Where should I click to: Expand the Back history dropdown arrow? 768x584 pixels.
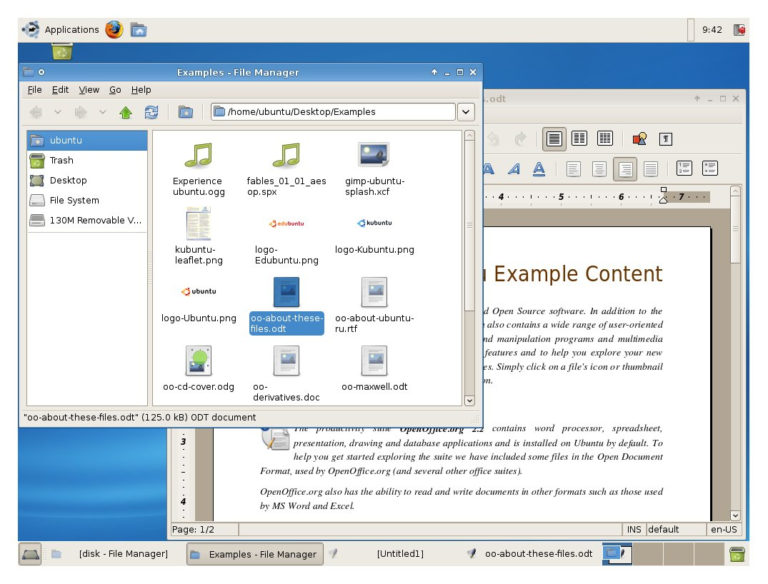coord(57,113)
